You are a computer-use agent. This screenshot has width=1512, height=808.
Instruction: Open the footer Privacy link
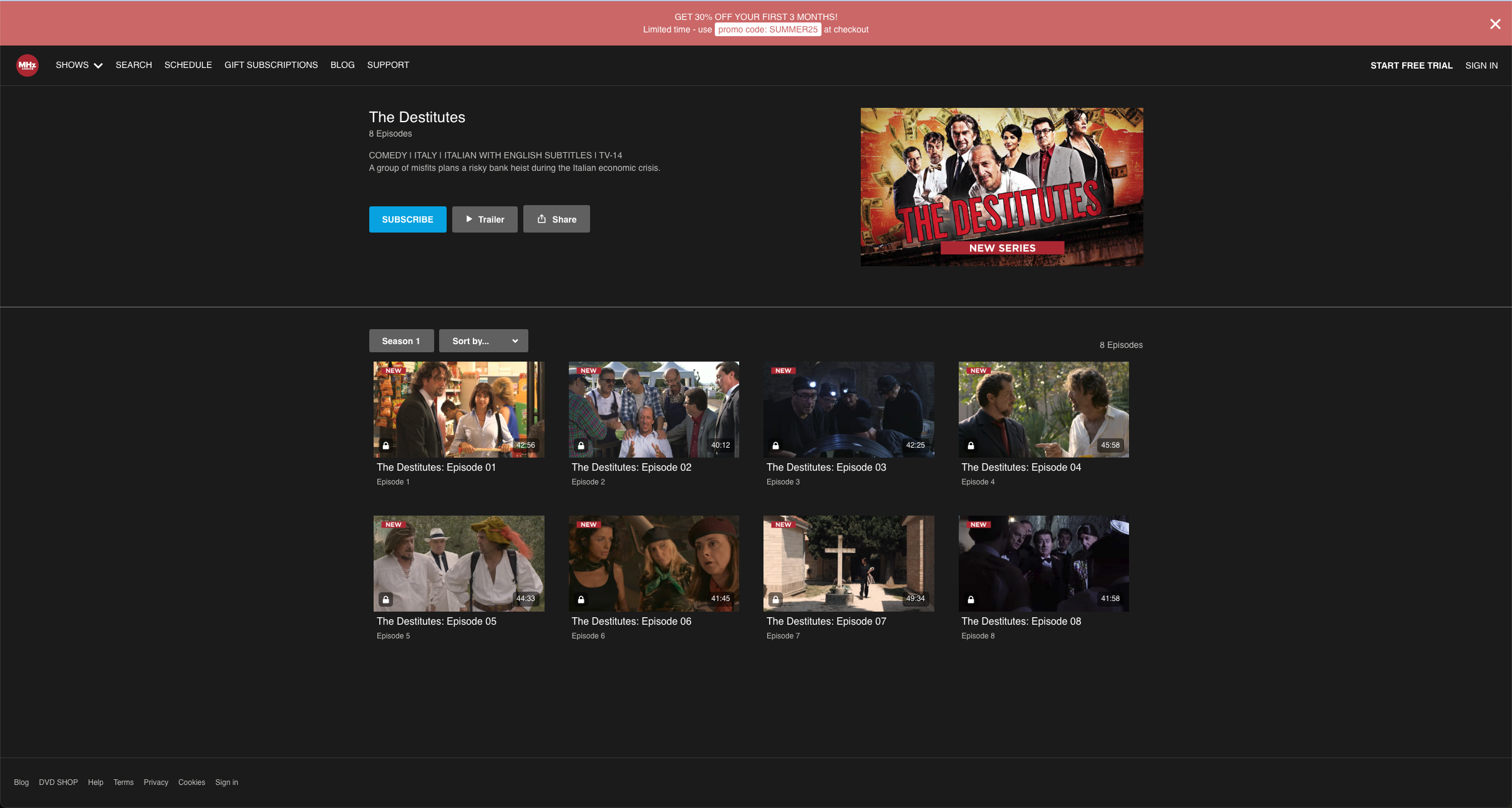(156, 782)
